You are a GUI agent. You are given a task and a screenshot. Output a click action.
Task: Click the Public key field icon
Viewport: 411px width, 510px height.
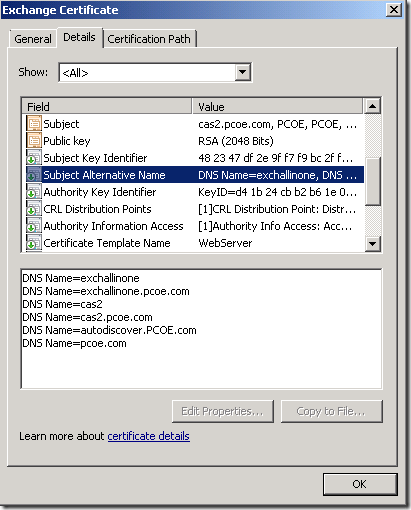point(34,141)
